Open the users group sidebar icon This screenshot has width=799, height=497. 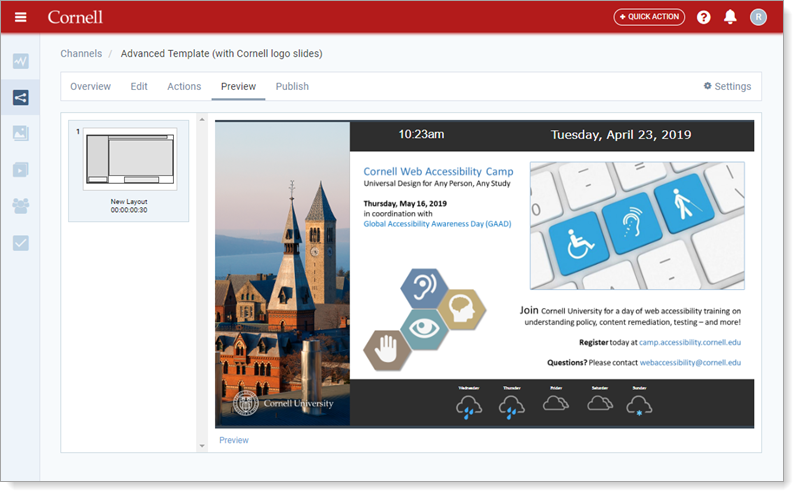click(x=20, y=206)
